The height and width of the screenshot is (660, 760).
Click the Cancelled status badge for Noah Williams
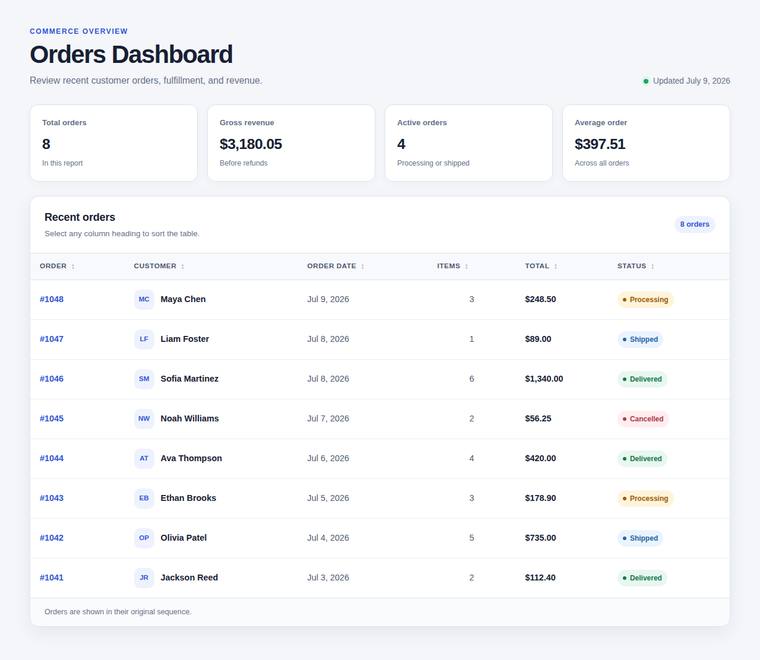pyautogui.click(x=643, y=419)
